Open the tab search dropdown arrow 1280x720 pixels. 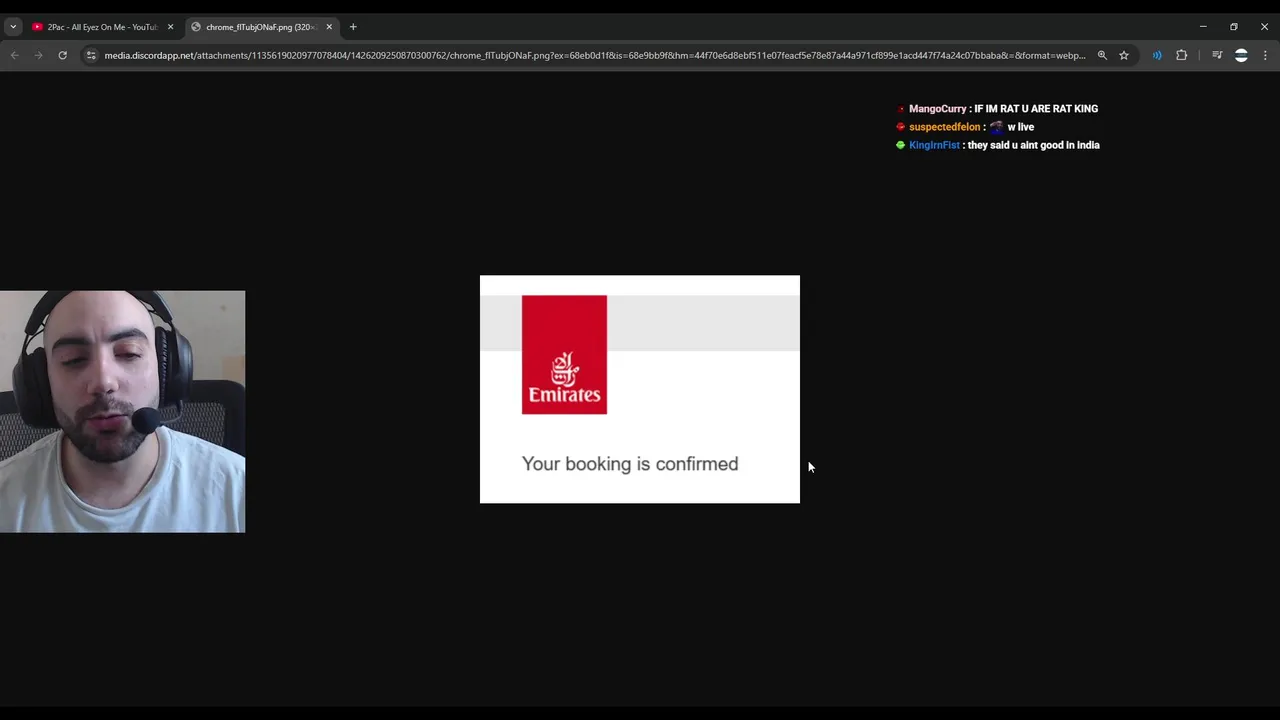13,27
